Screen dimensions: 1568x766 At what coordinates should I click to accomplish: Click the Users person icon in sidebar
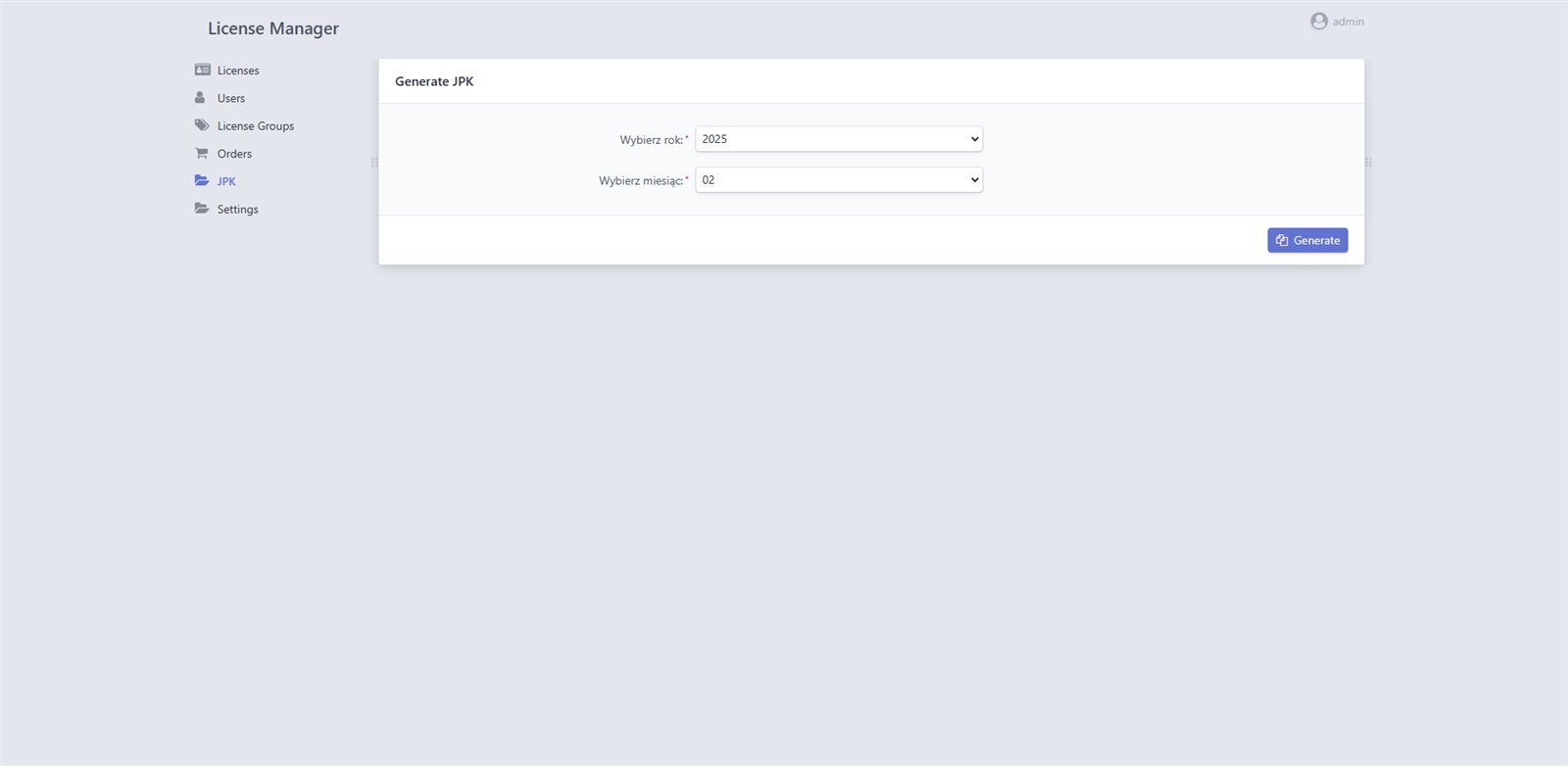pos(200,98)
